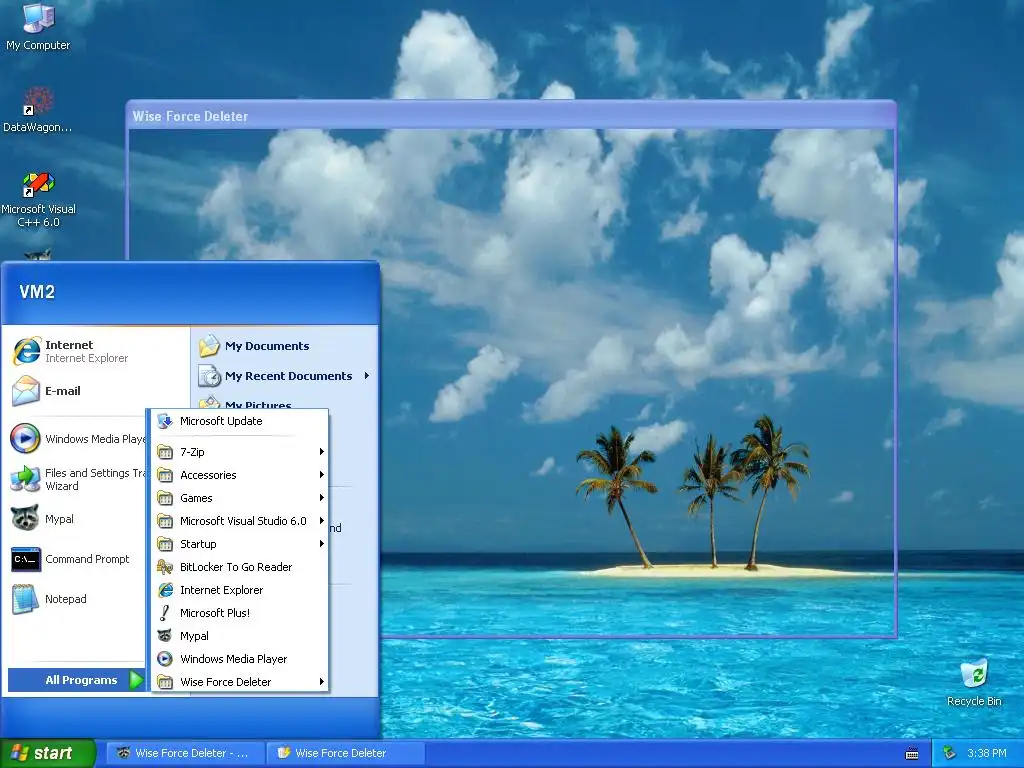Image resolution: width=1024 pixels, height=768 pixels.
Task: Select Wise Force Deleter in programs menu
Action: coord(240,682)
